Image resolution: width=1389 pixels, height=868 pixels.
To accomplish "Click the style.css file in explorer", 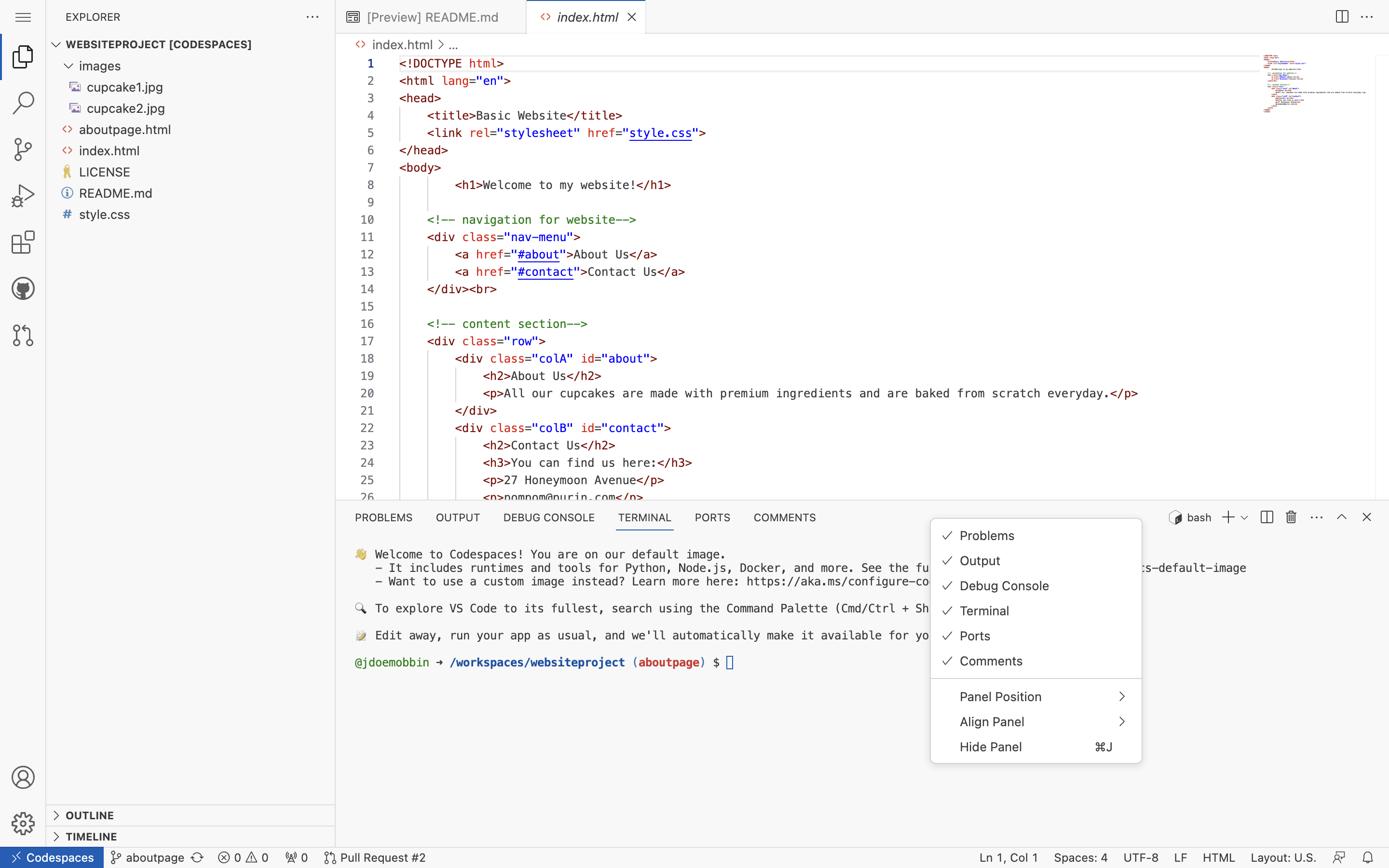I will pos(104,214).
